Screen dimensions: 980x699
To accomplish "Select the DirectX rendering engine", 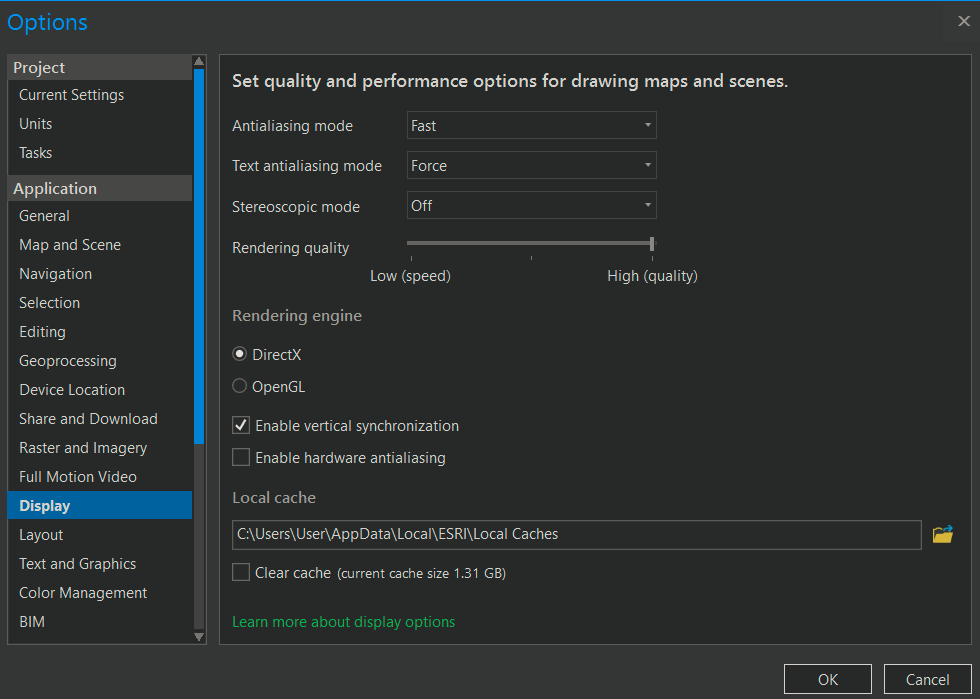I will click(x=240, y=354).
